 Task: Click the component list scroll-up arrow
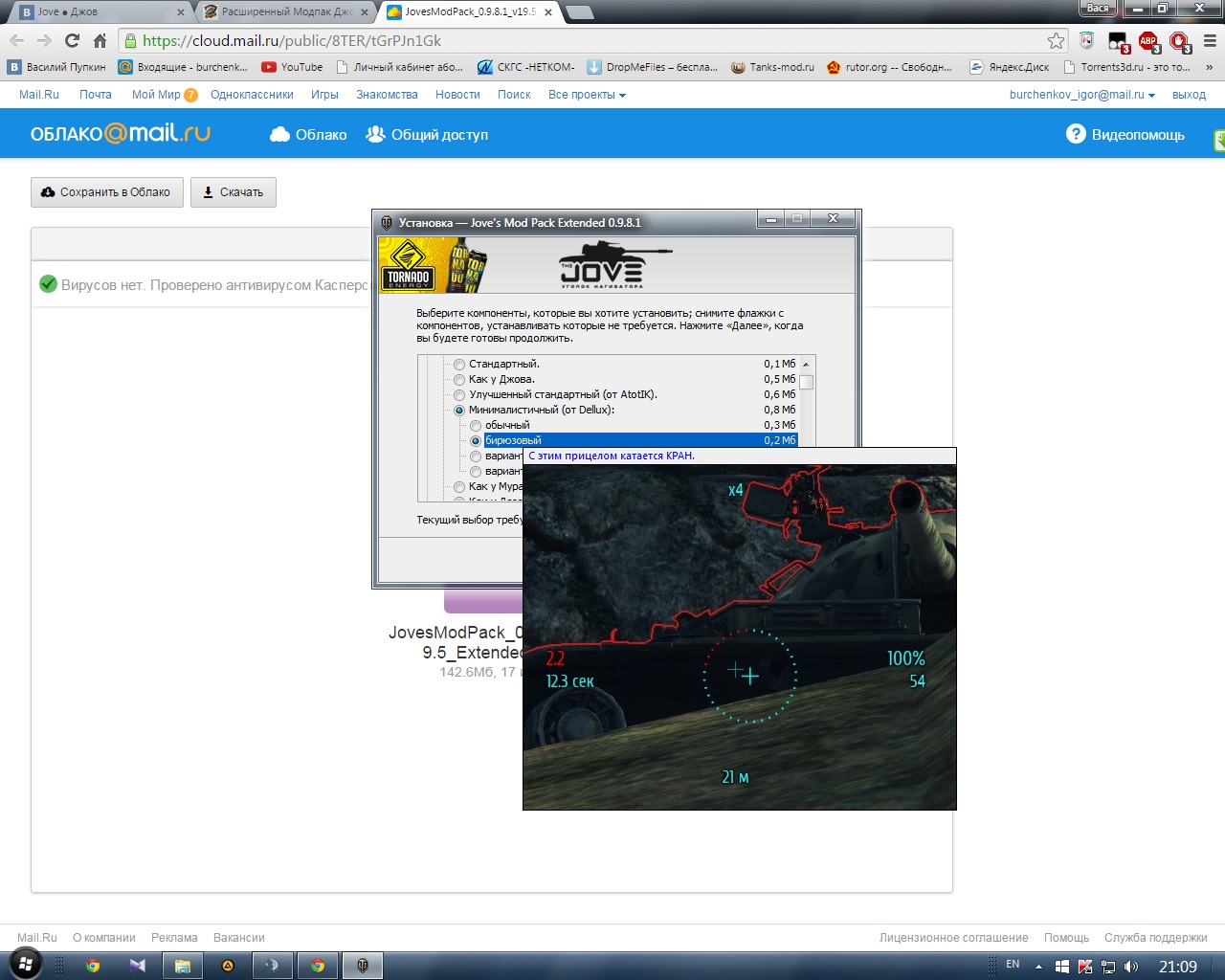coord(806,364)
